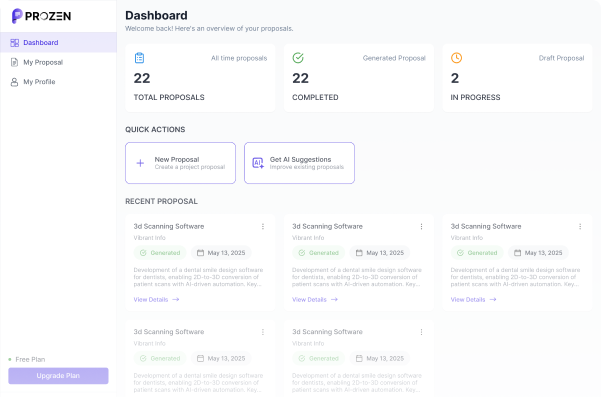Click the 2 In Progress count
The height and width of the screenshot is (397, 601).
click(x=455, y=79)
